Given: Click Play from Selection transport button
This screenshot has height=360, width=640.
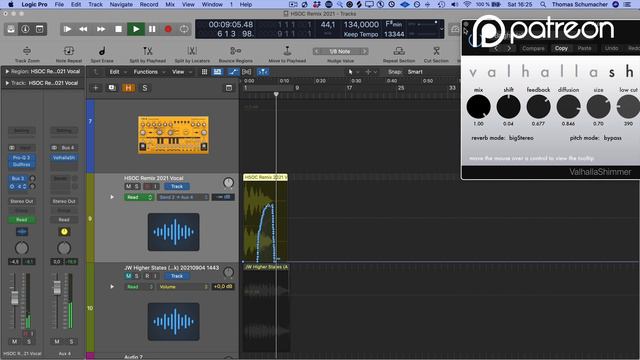Looking at the screenshot, I should coord(67,29).
